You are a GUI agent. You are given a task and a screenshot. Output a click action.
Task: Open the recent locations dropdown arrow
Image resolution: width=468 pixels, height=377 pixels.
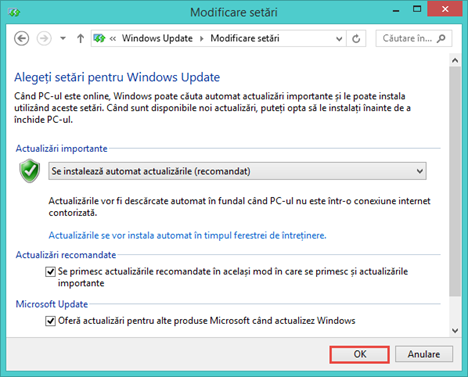(x=63, y=39)
